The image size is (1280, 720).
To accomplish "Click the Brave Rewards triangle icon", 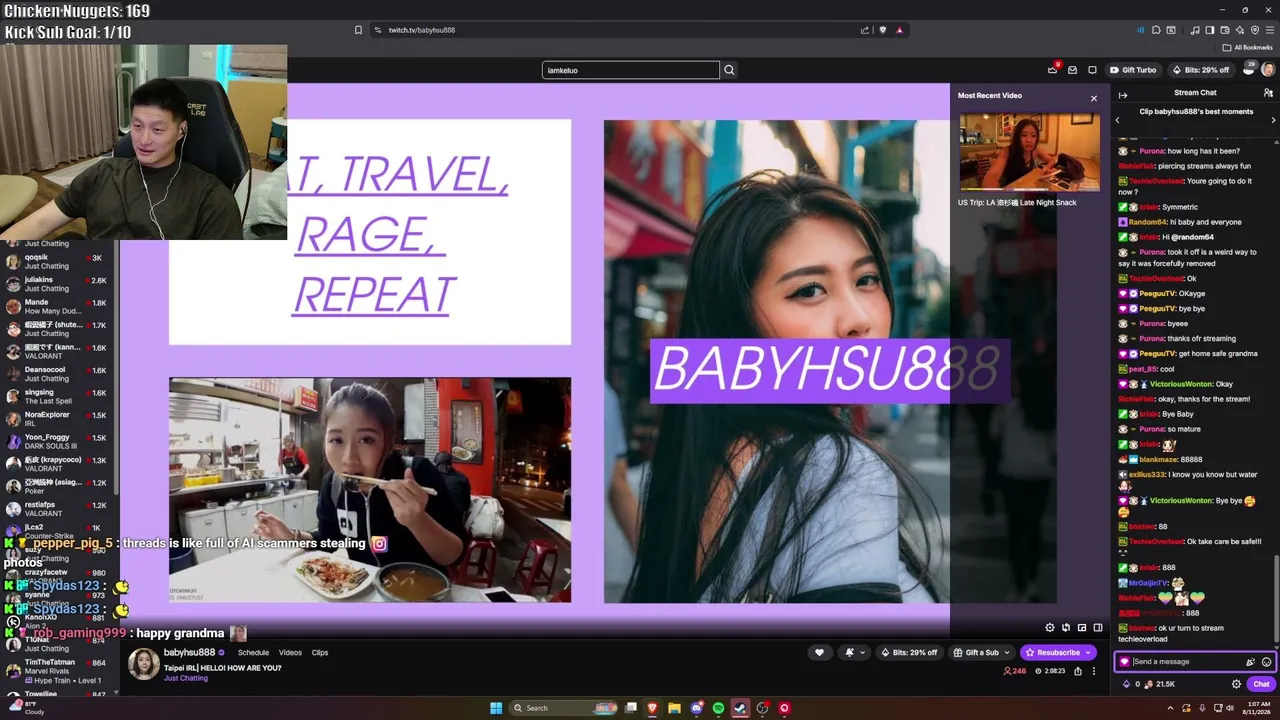I will pos(899,30).
